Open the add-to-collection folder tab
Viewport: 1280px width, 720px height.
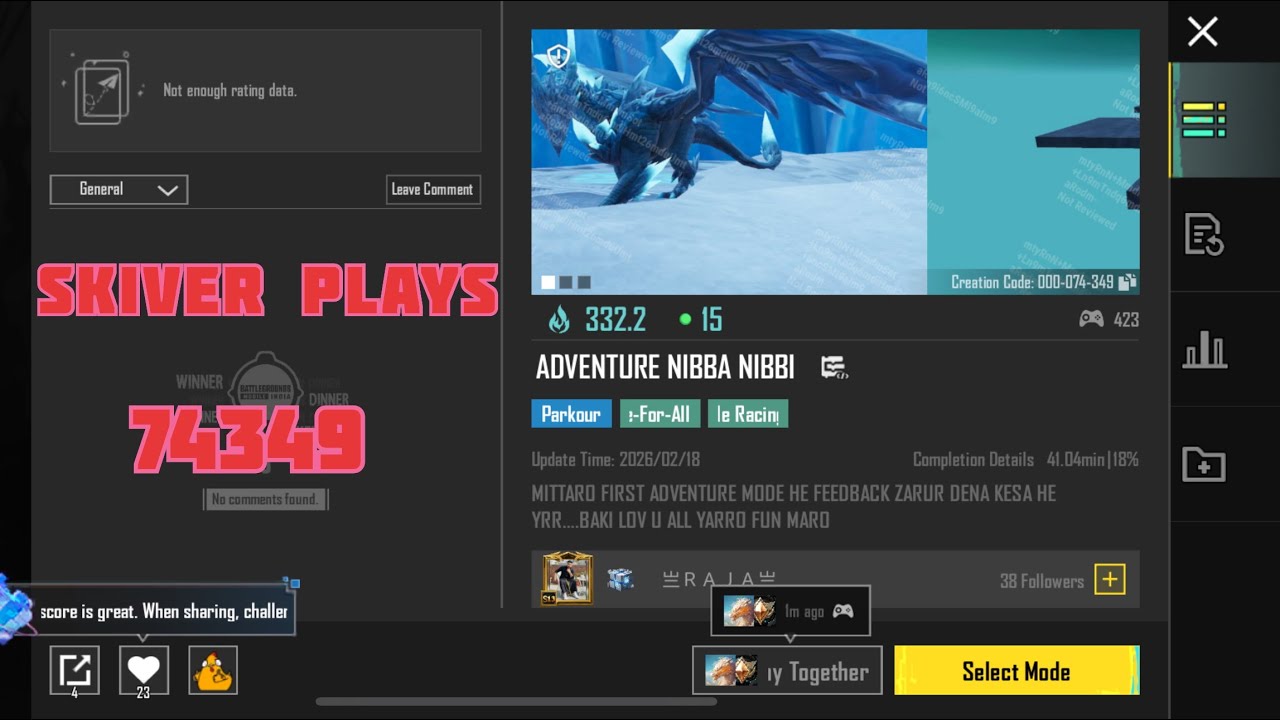pos(1204,465)
